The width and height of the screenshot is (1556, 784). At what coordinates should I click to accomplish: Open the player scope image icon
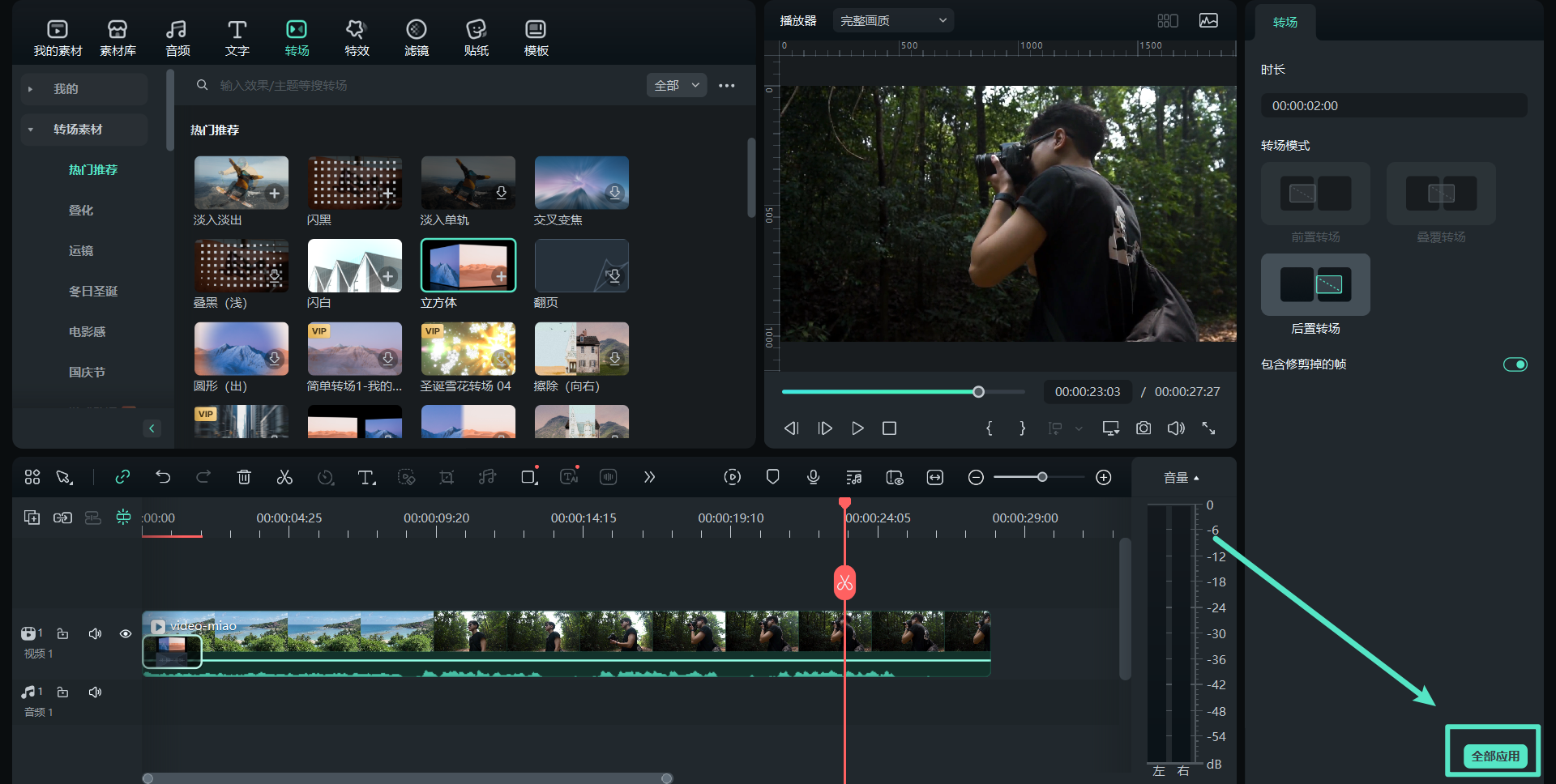(1208, 20)
